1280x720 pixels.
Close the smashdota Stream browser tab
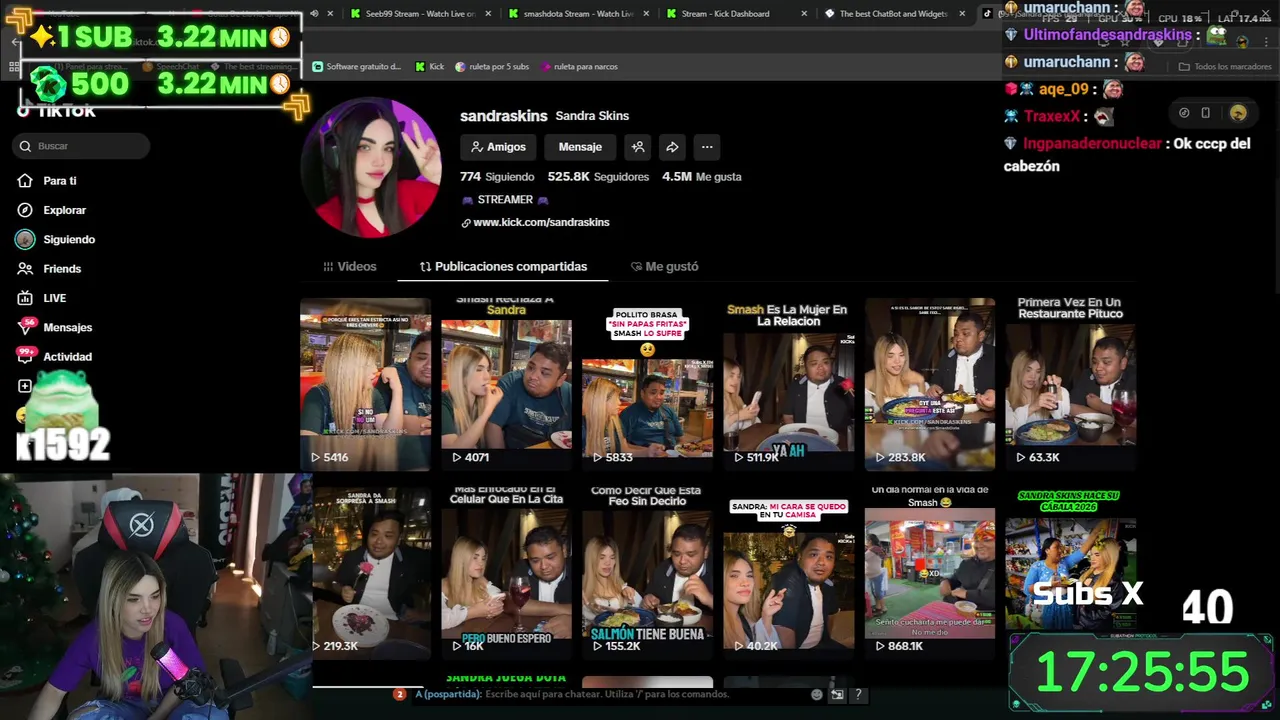point(644,14)
